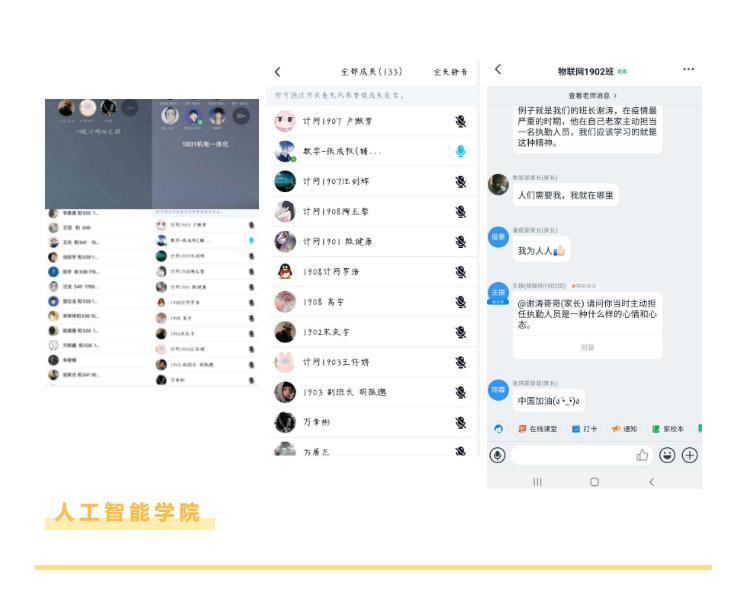Open the three-dot more menu in chat
This screenshot has height=592, width=733.
click(x=688, y=69)
